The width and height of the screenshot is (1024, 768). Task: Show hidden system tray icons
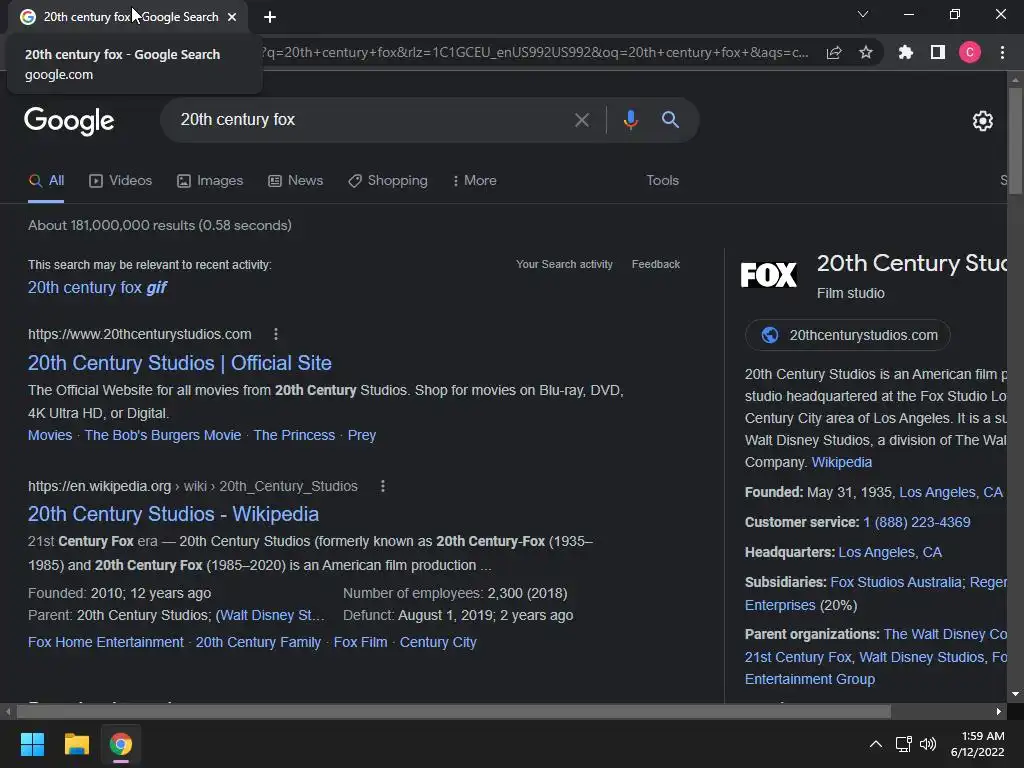click(876, 744)
